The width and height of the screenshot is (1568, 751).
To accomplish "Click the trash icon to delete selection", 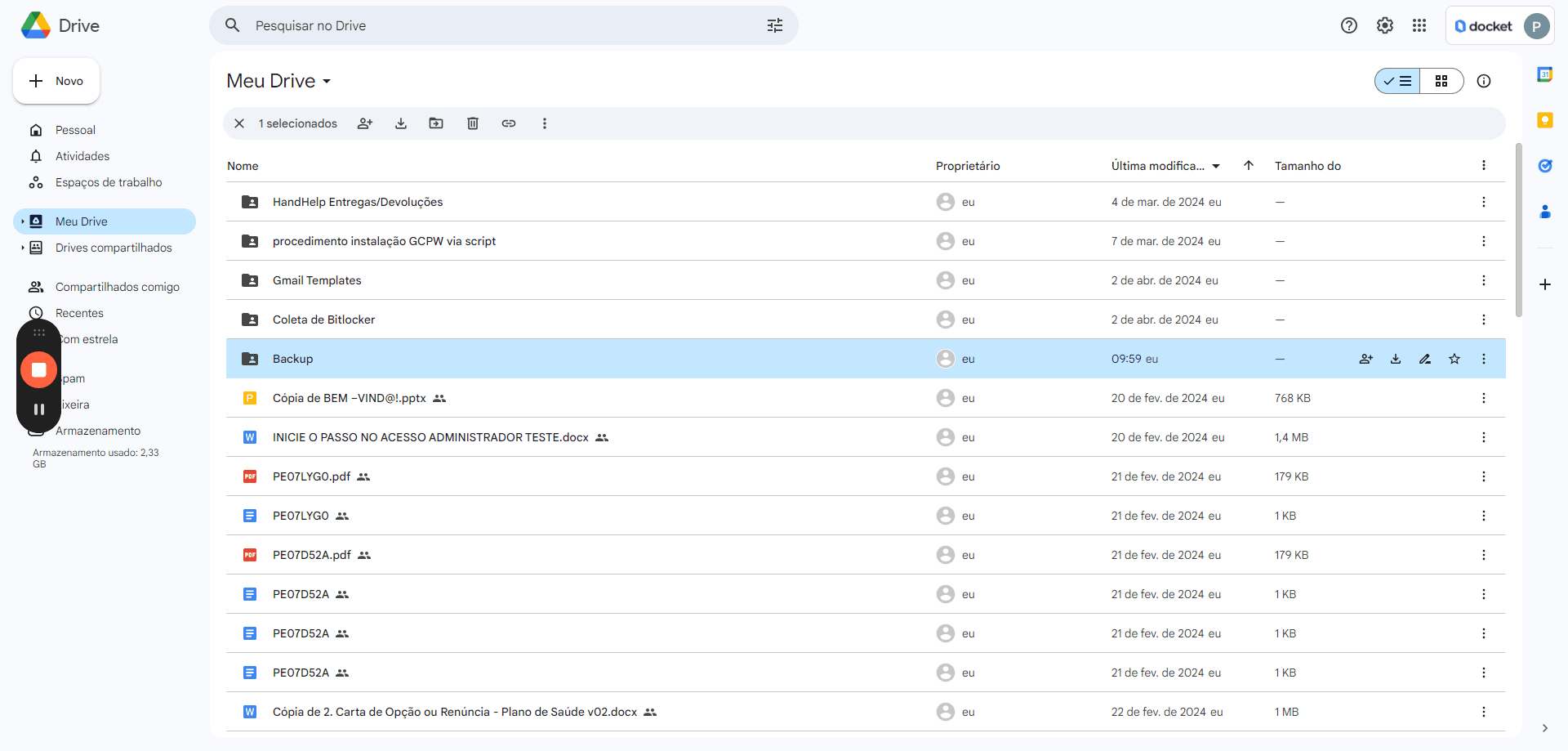I will (x=472, y=123).
